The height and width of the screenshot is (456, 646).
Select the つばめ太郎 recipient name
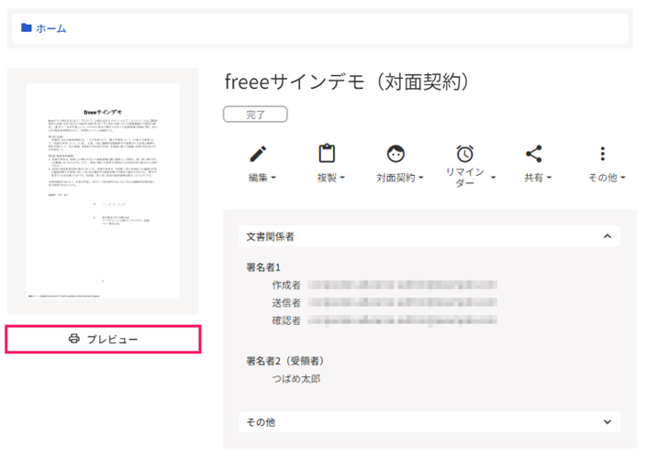point(296,379)
